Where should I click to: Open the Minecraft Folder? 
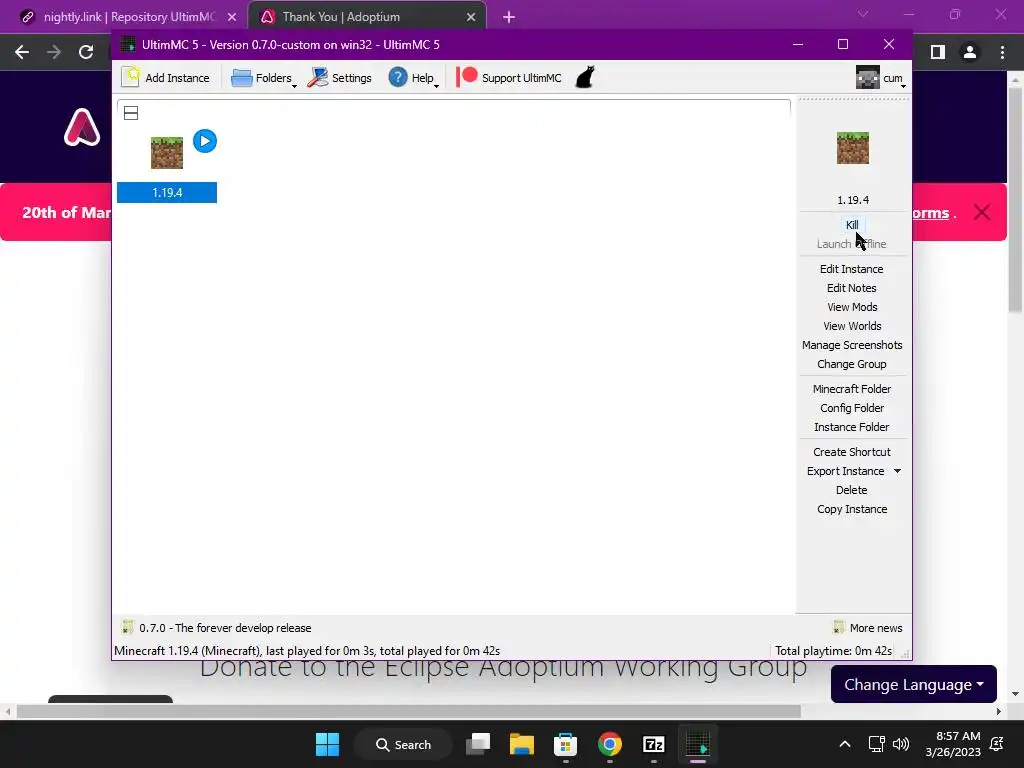coord(852,389)
